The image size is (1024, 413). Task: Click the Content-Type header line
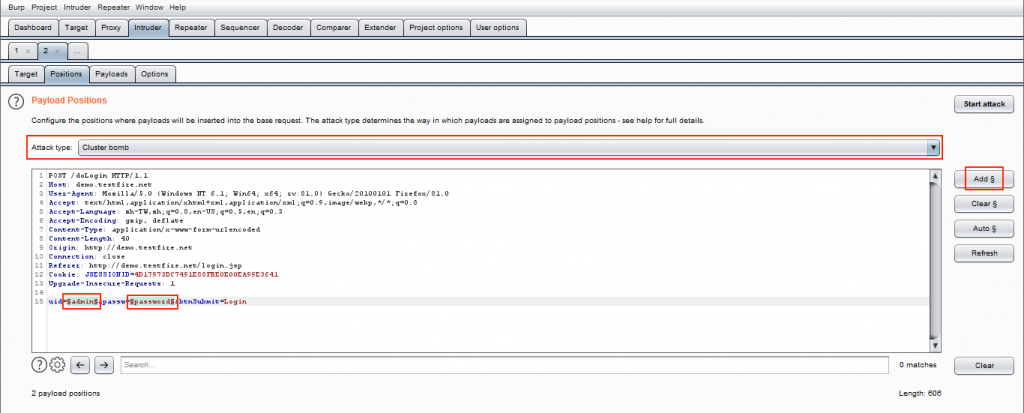tap(154, 230)
